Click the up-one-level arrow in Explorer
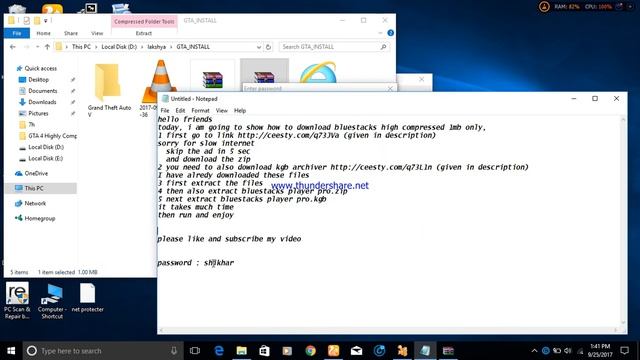Image resolution: width=640 pixels, height=360 pixels. click(47, 47)
